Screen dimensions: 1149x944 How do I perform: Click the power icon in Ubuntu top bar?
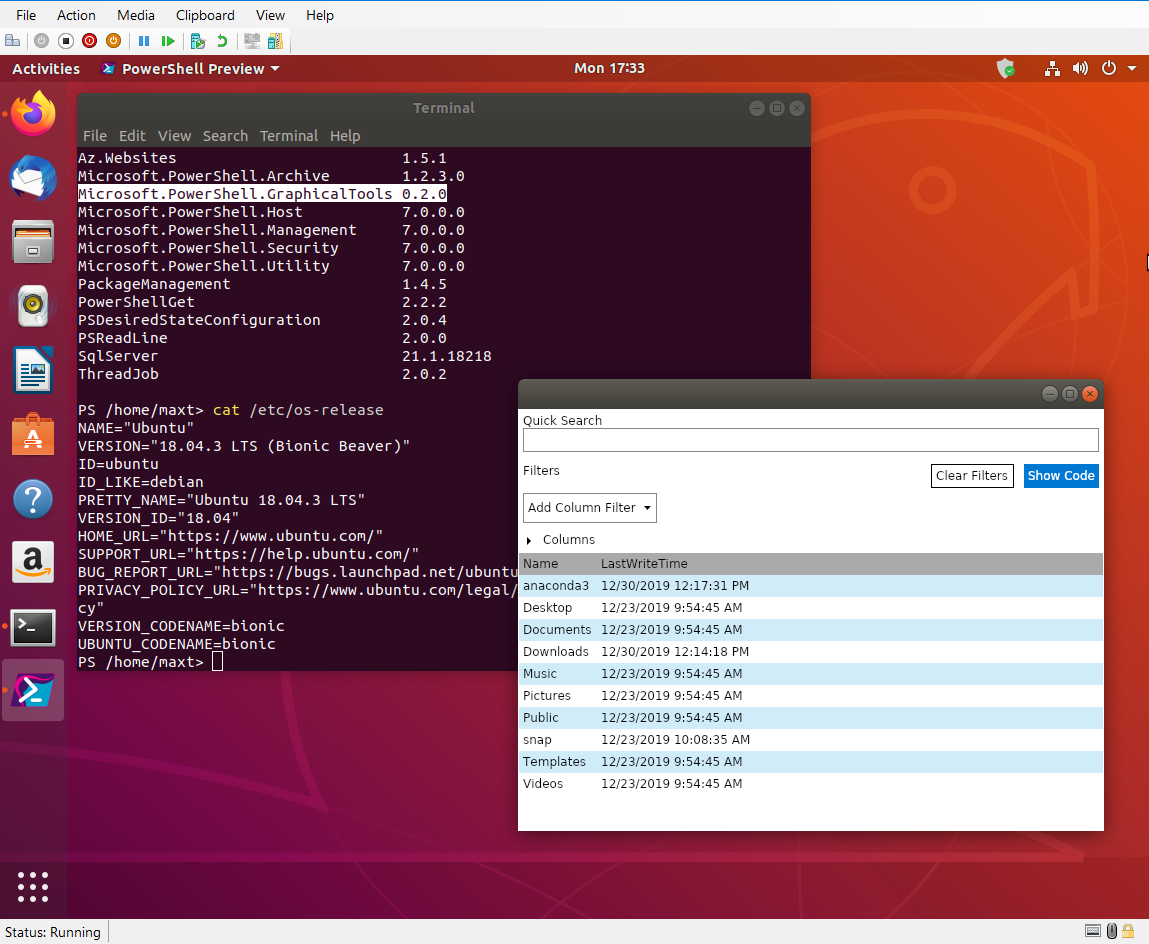click(x=1109, y=68)
